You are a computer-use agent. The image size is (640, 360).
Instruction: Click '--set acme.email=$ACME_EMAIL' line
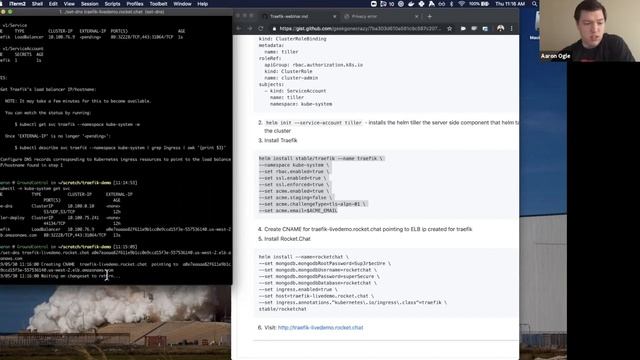point(298,211)
